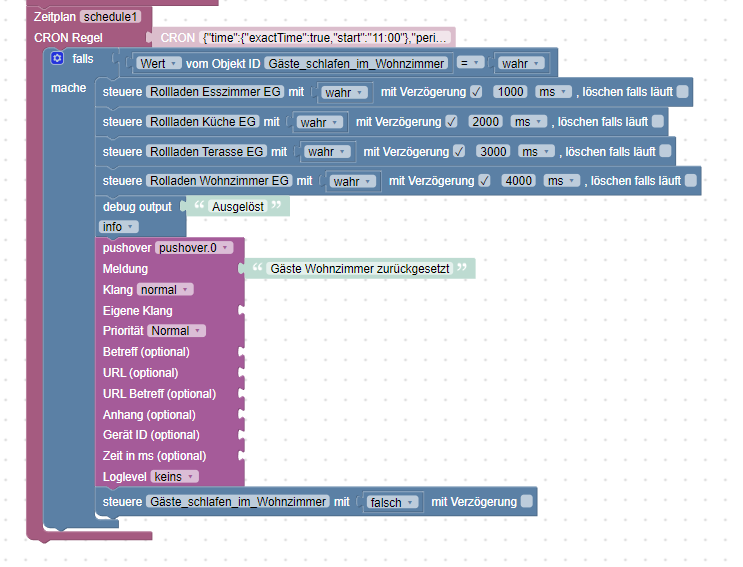Select object Rolladen Wohnzimmer EG

pyautogui.click(x=219, y=180)
